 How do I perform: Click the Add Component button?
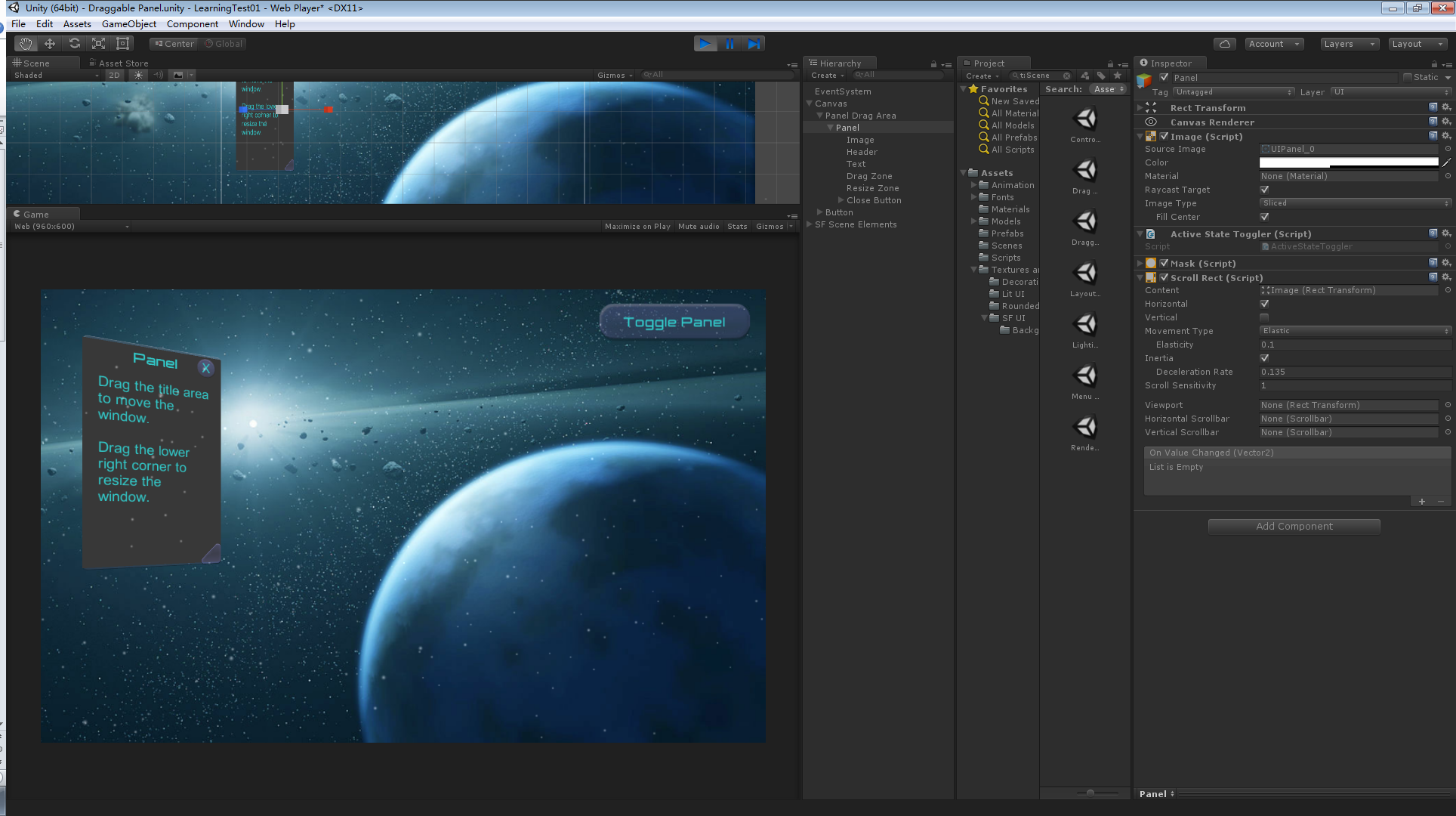[1294, 527]
